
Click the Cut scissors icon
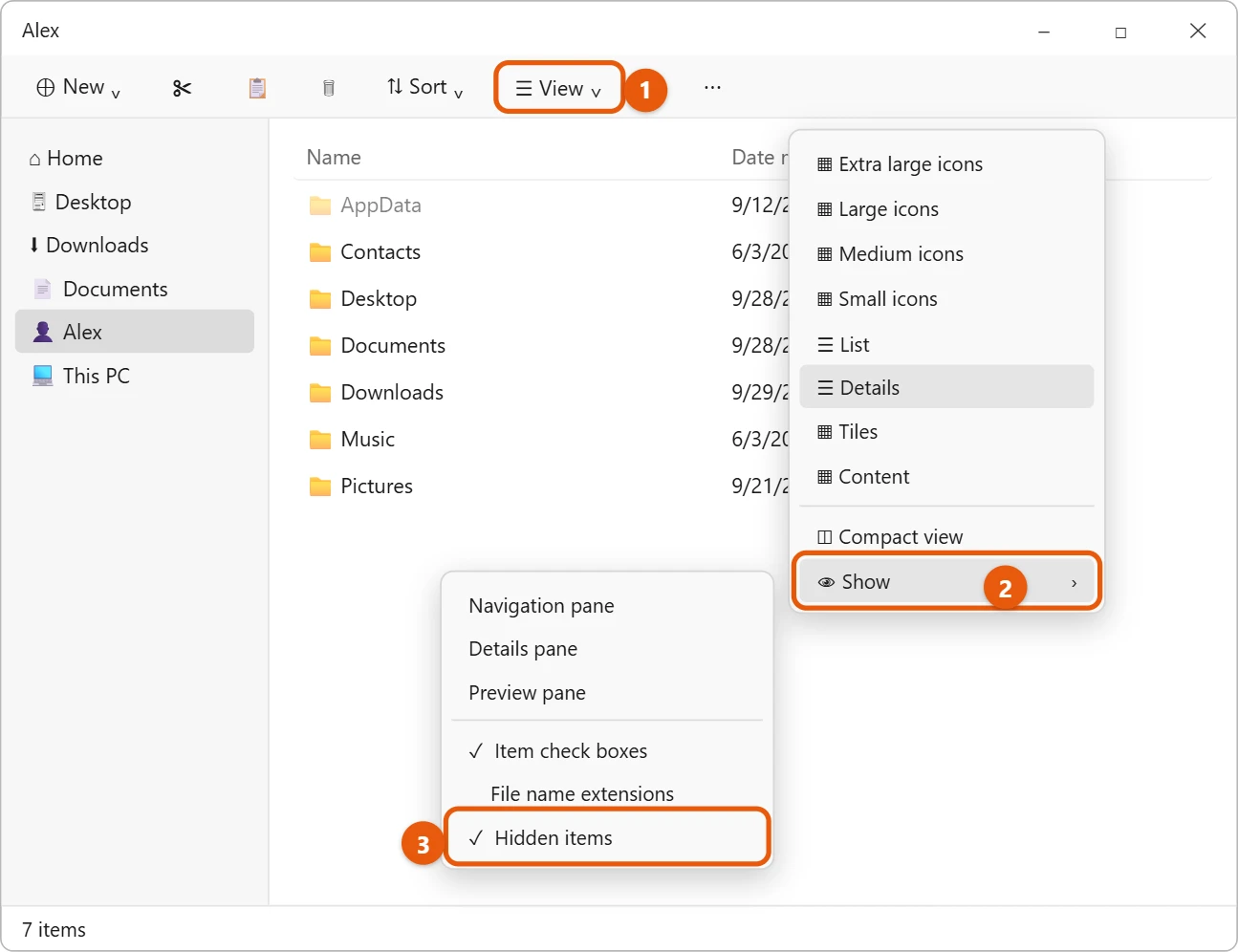coord(182,88)
